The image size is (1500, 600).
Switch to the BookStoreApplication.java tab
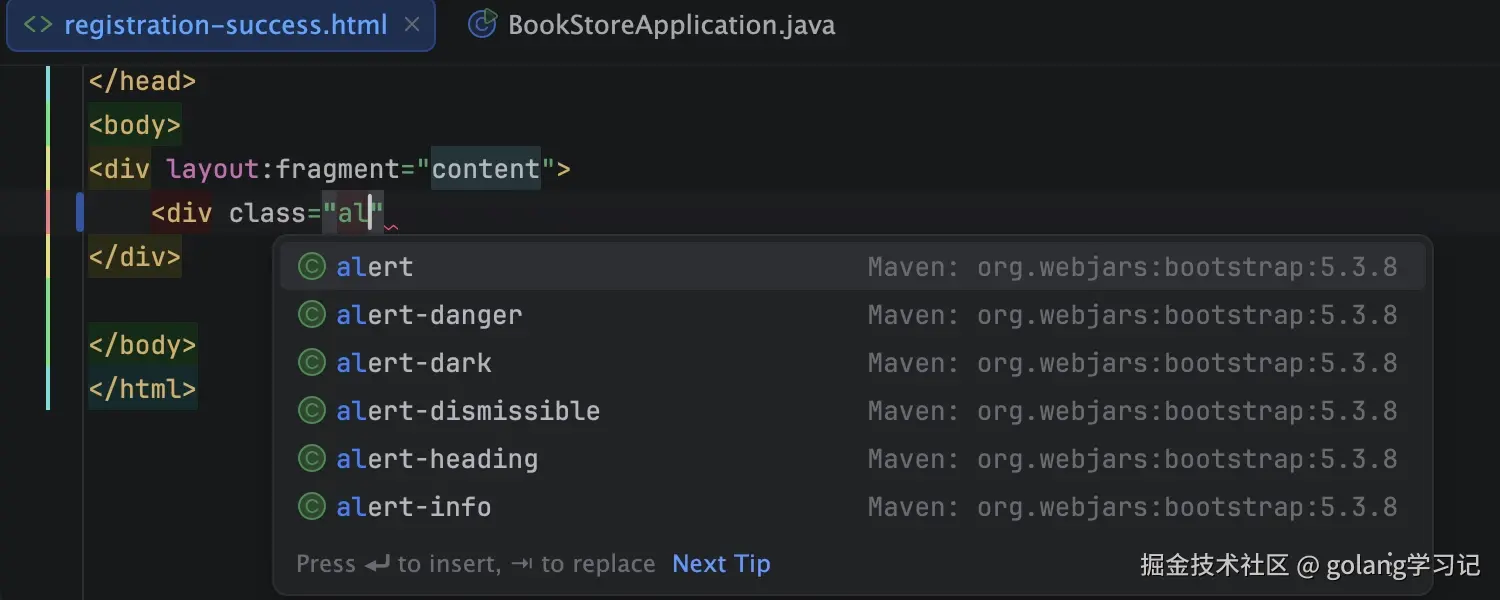670,25
